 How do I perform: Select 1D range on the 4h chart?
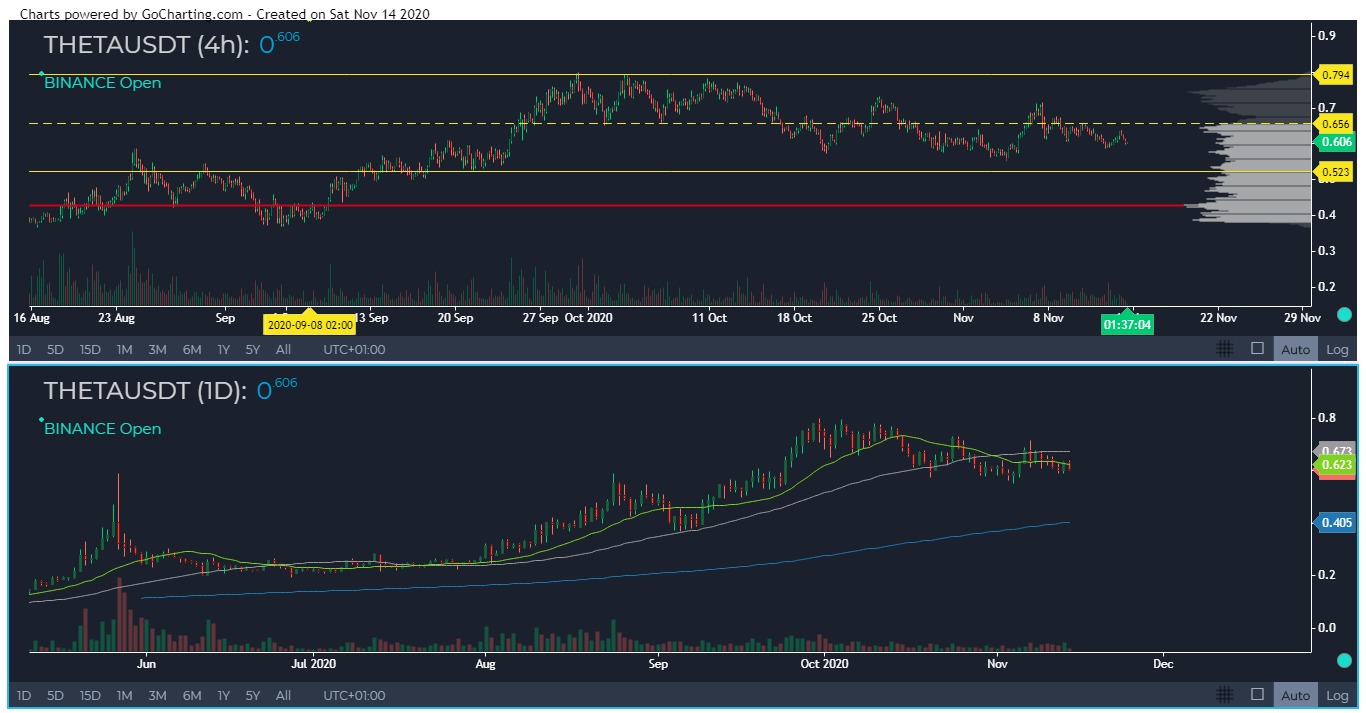point(24,349)
